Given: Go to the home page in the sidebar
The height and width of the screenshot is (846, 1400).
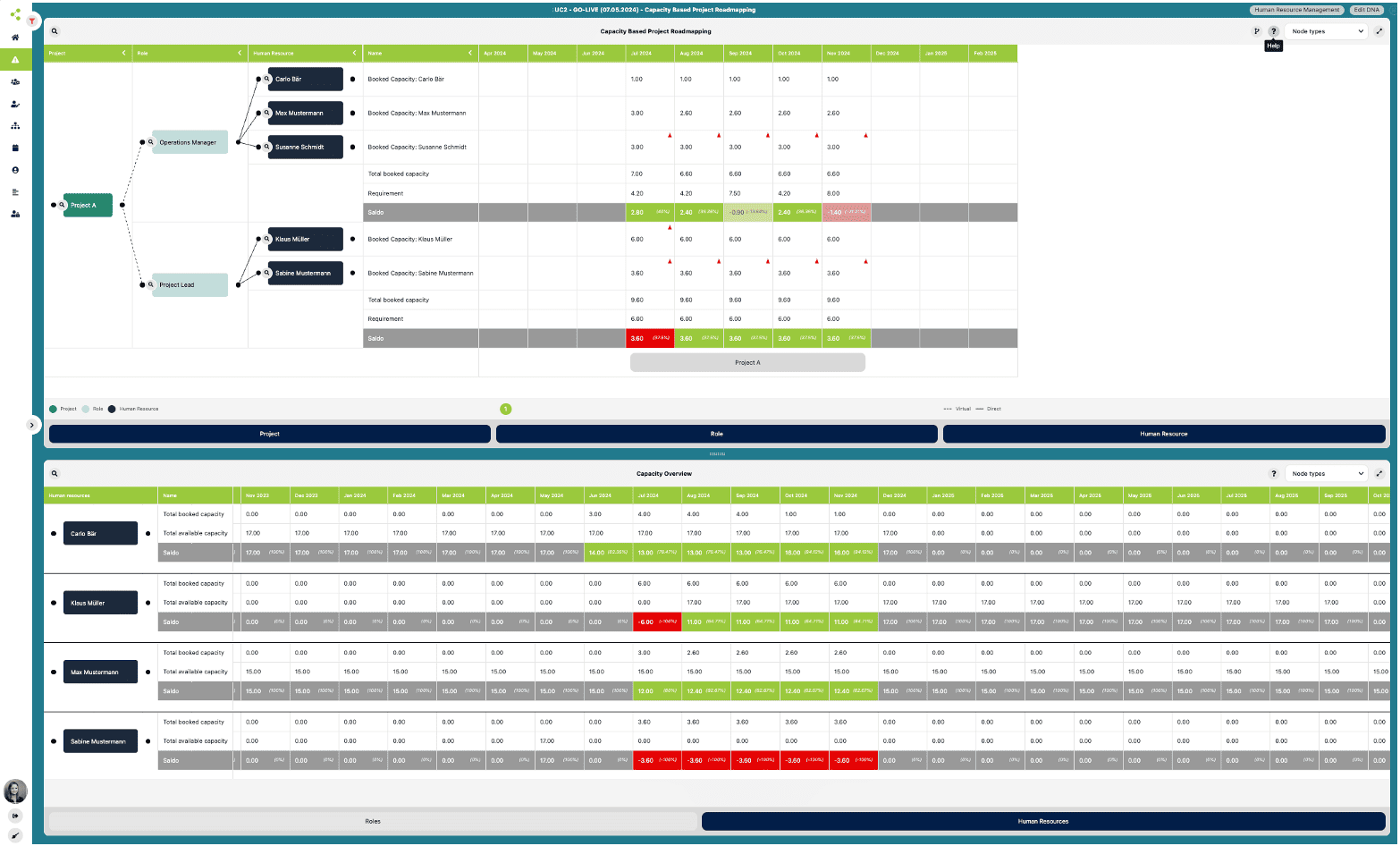Looking at the screenshot, I should click(x=15, y=38).
